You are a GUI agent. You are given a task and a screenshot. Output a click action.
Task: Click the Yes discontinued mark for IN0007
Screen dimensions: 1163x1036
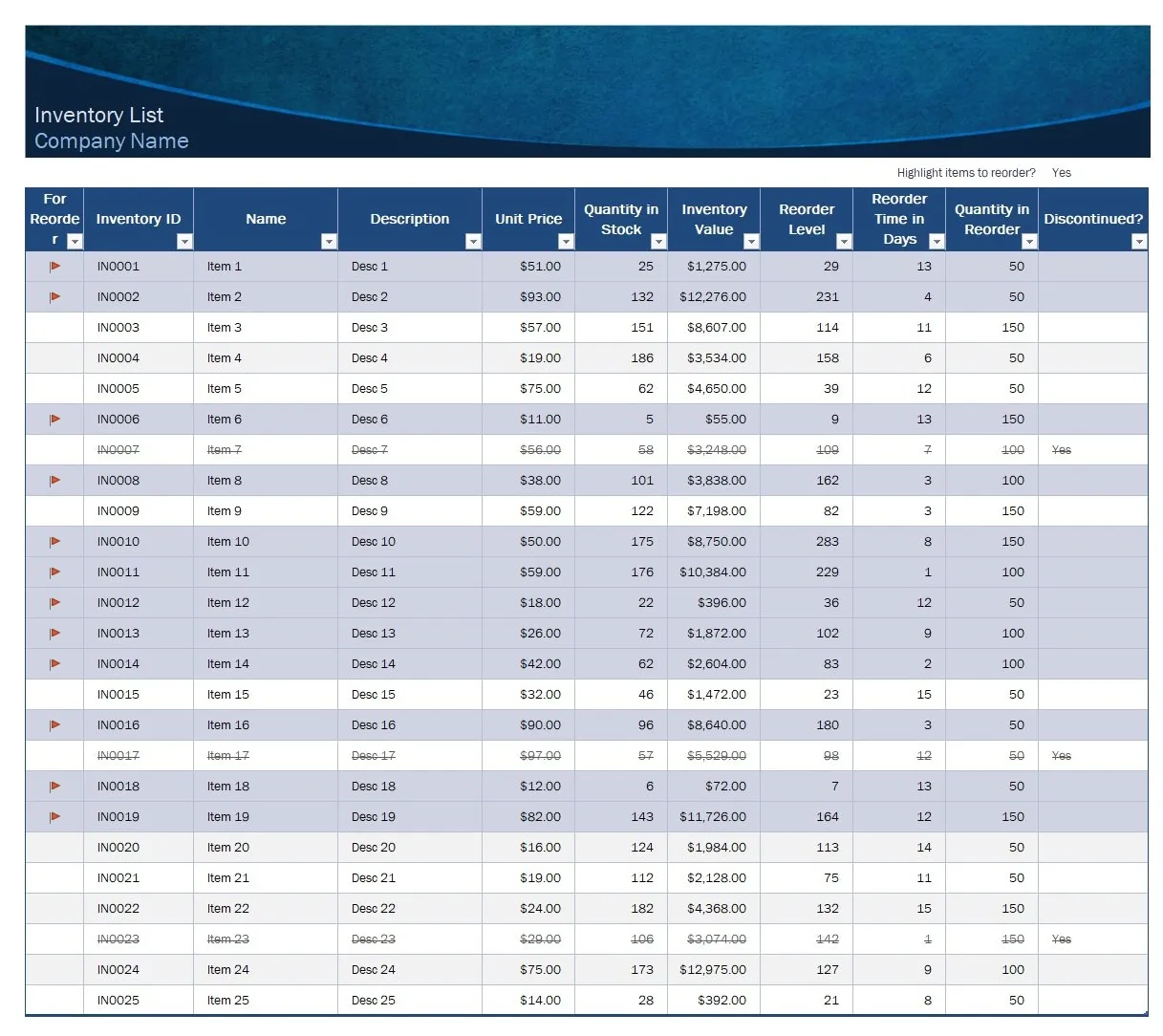(x=1062, y=449)
